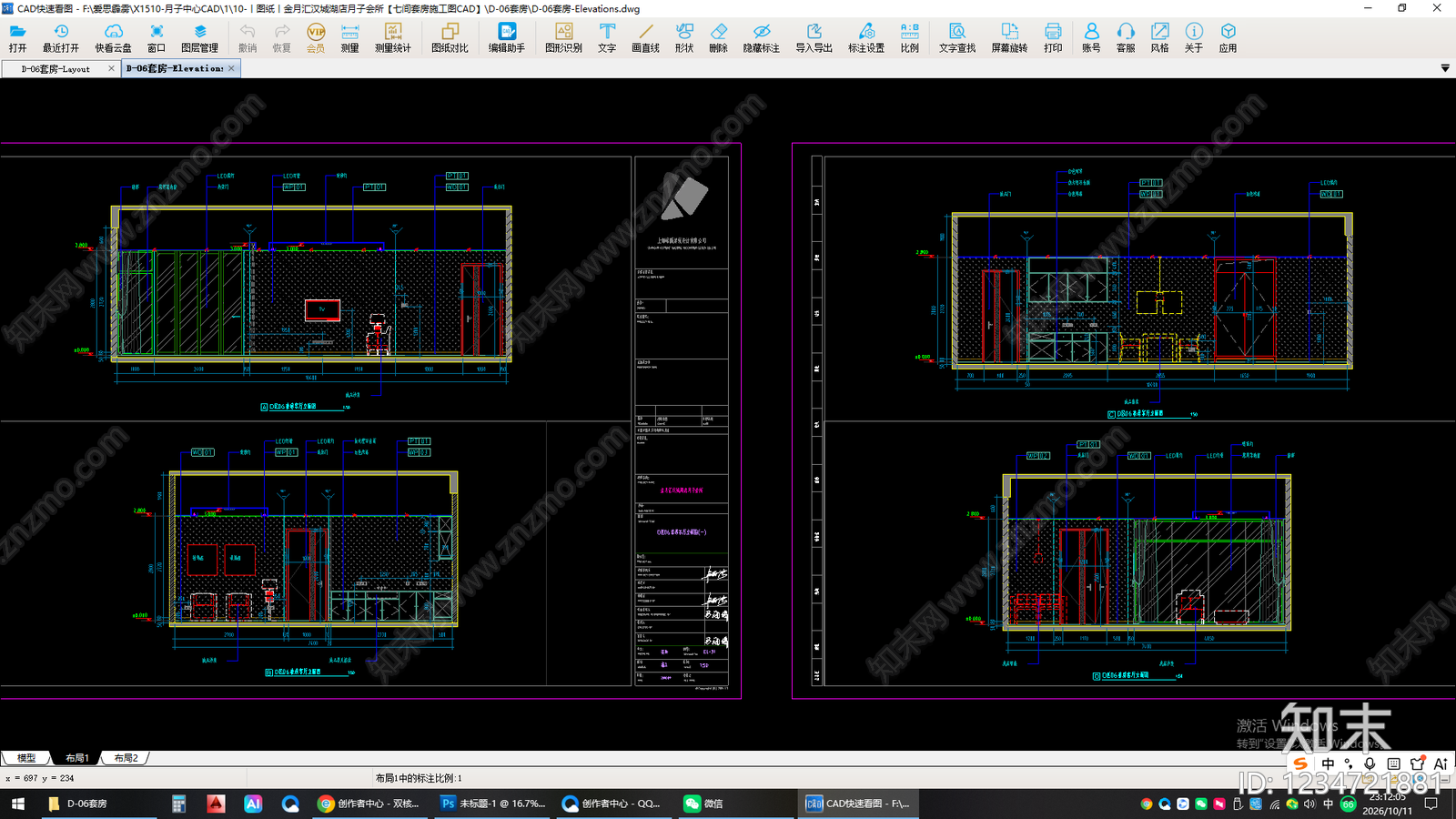This screenshot has width=1456, height=819.
Task: Click 屏幕旋转 screen rotate
Action: 1009,38
